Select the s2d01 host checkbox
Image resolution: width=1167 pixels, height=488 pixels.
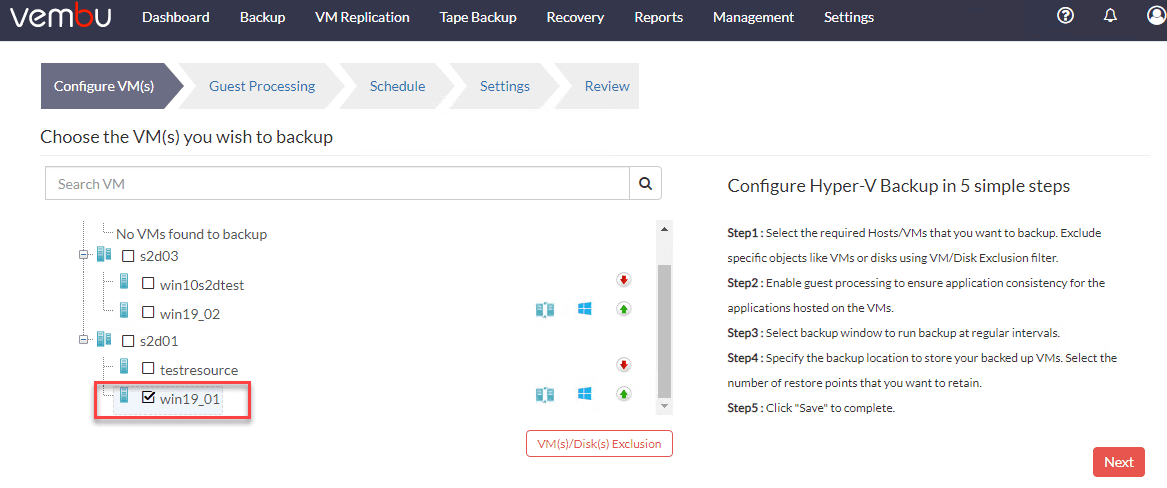(x=128, y=341)
